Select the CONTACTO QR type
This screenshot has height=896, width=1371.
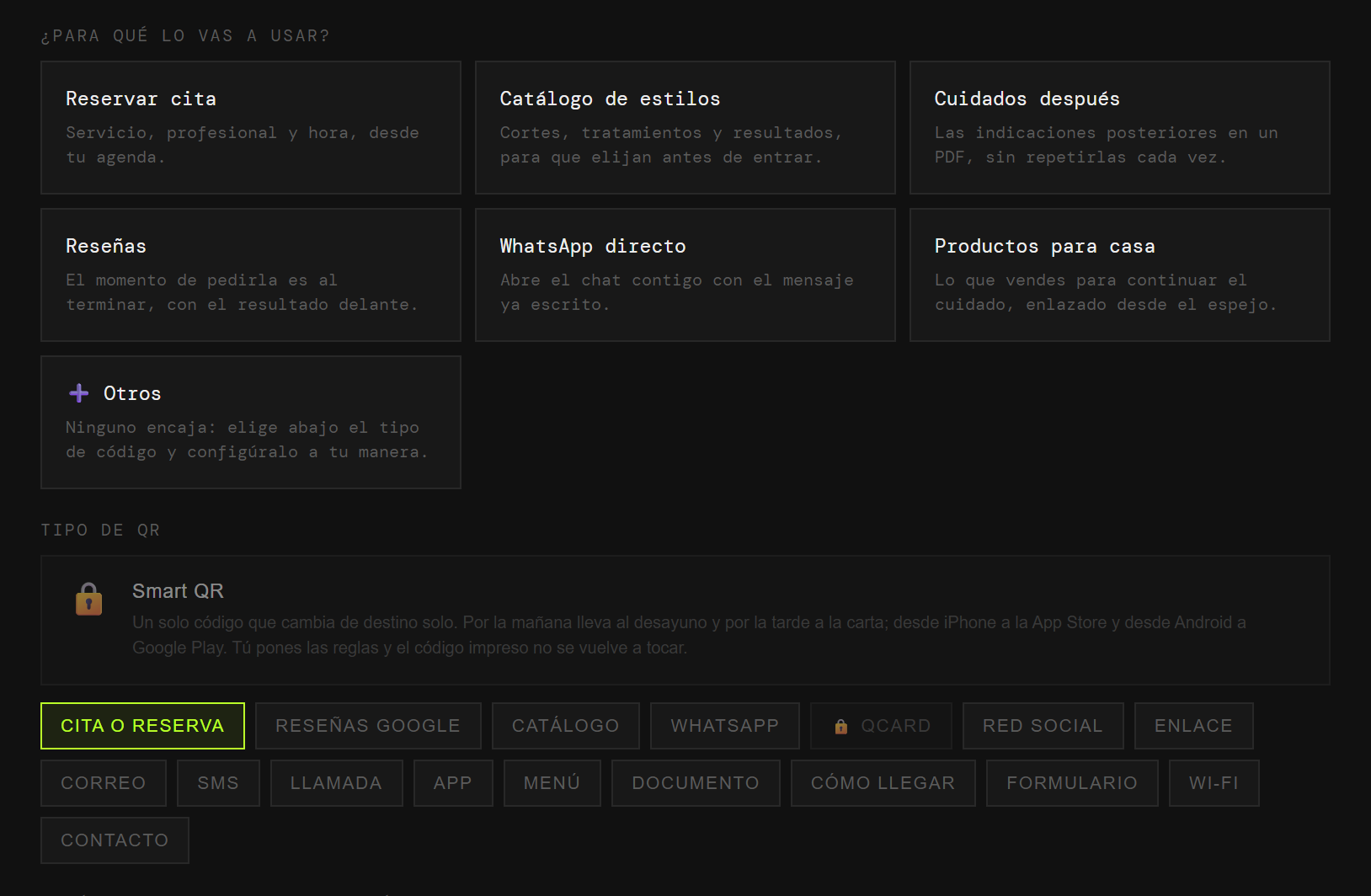tap(115, 840)
